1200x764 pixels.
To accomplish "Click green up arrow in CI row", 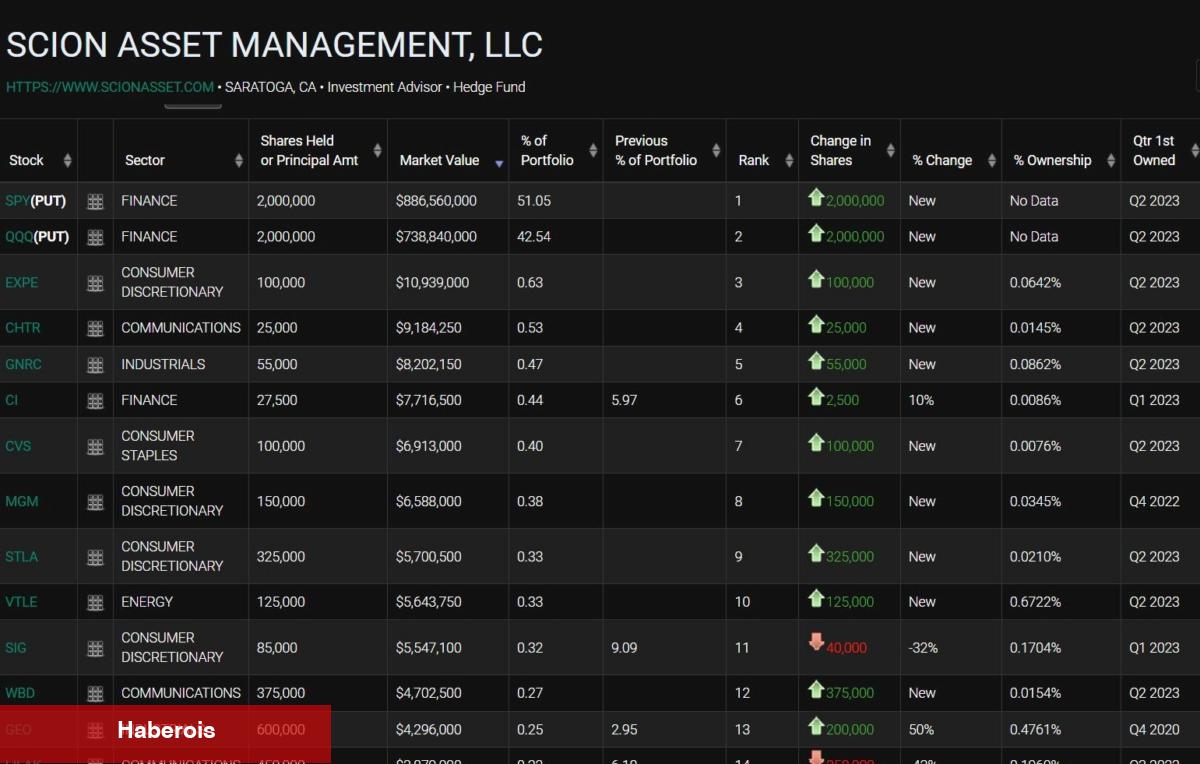I will pyautogui.click(x=816, y=397).
